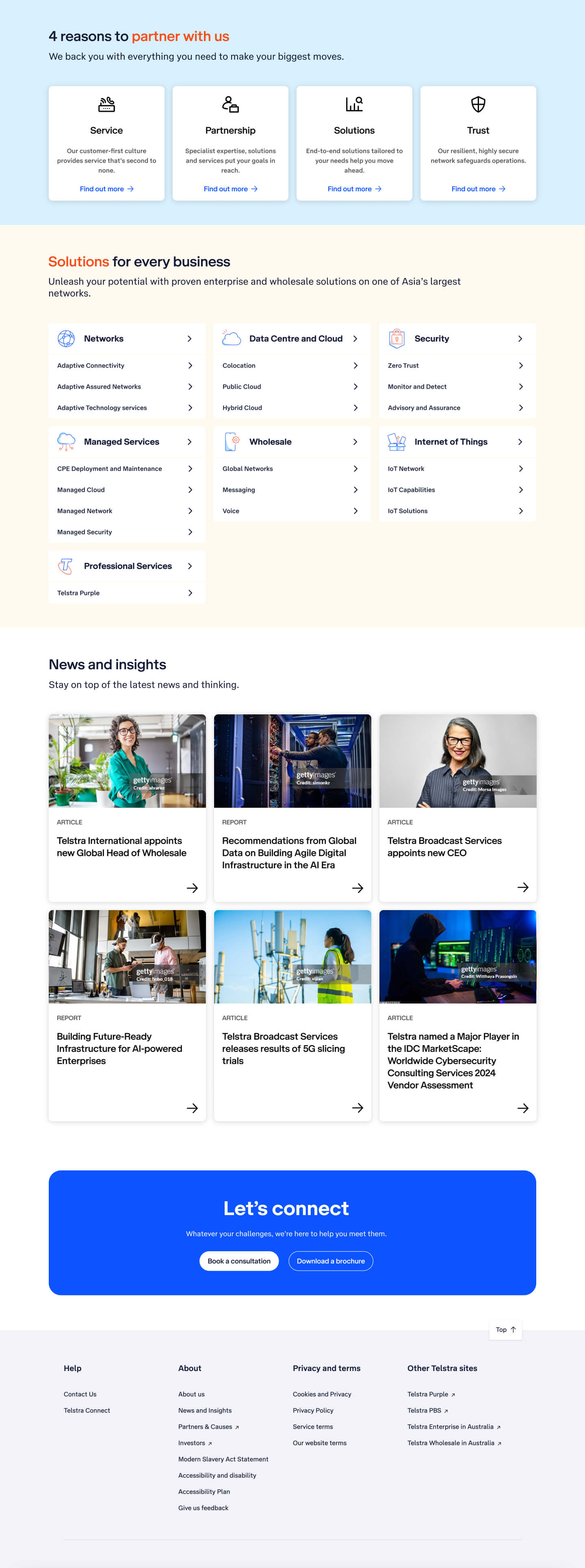
Task: Click external-link icon beside Investors
Action: coord(210,1444)
